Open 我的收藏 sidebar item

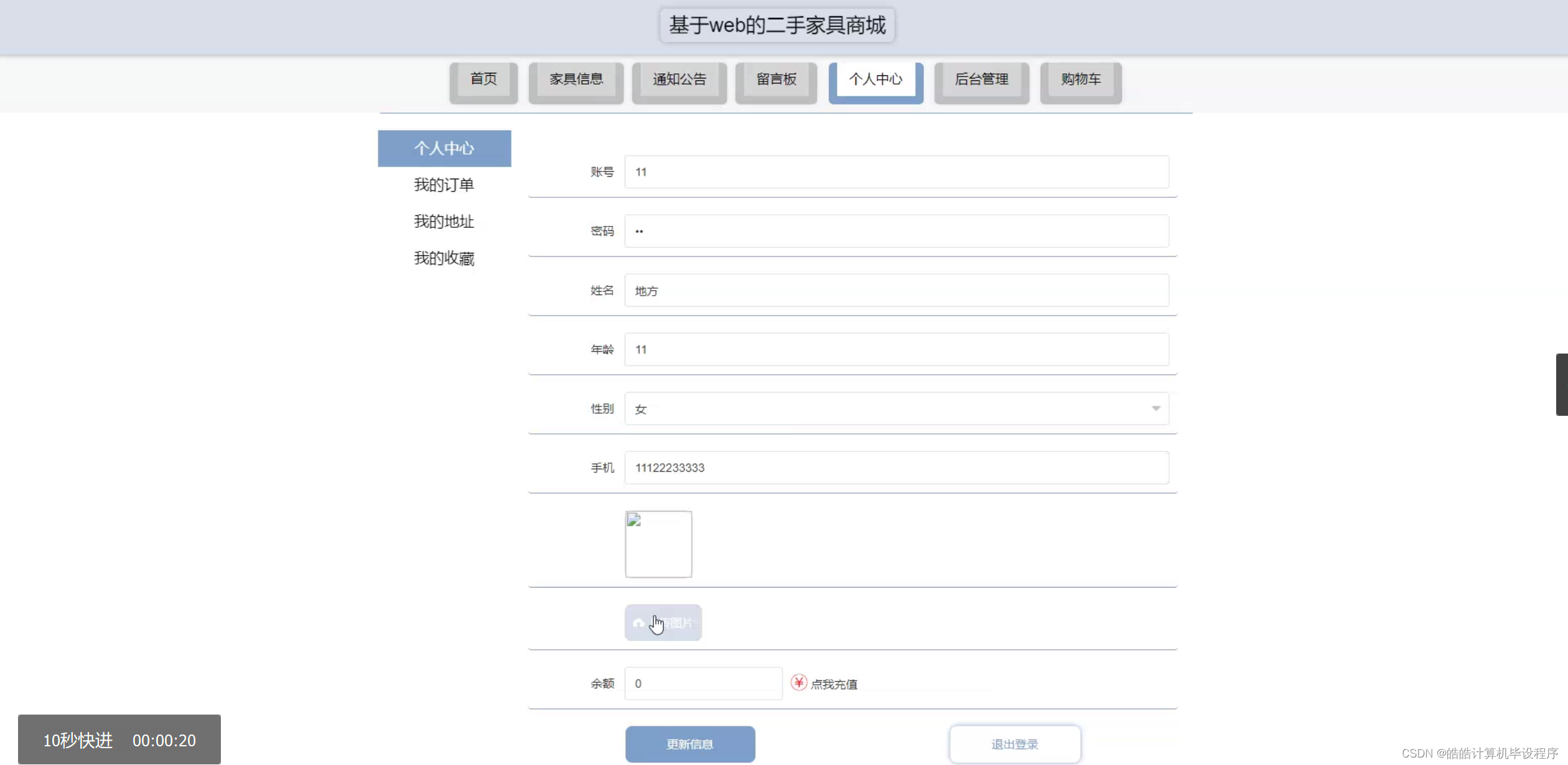[x=444, y=258]
